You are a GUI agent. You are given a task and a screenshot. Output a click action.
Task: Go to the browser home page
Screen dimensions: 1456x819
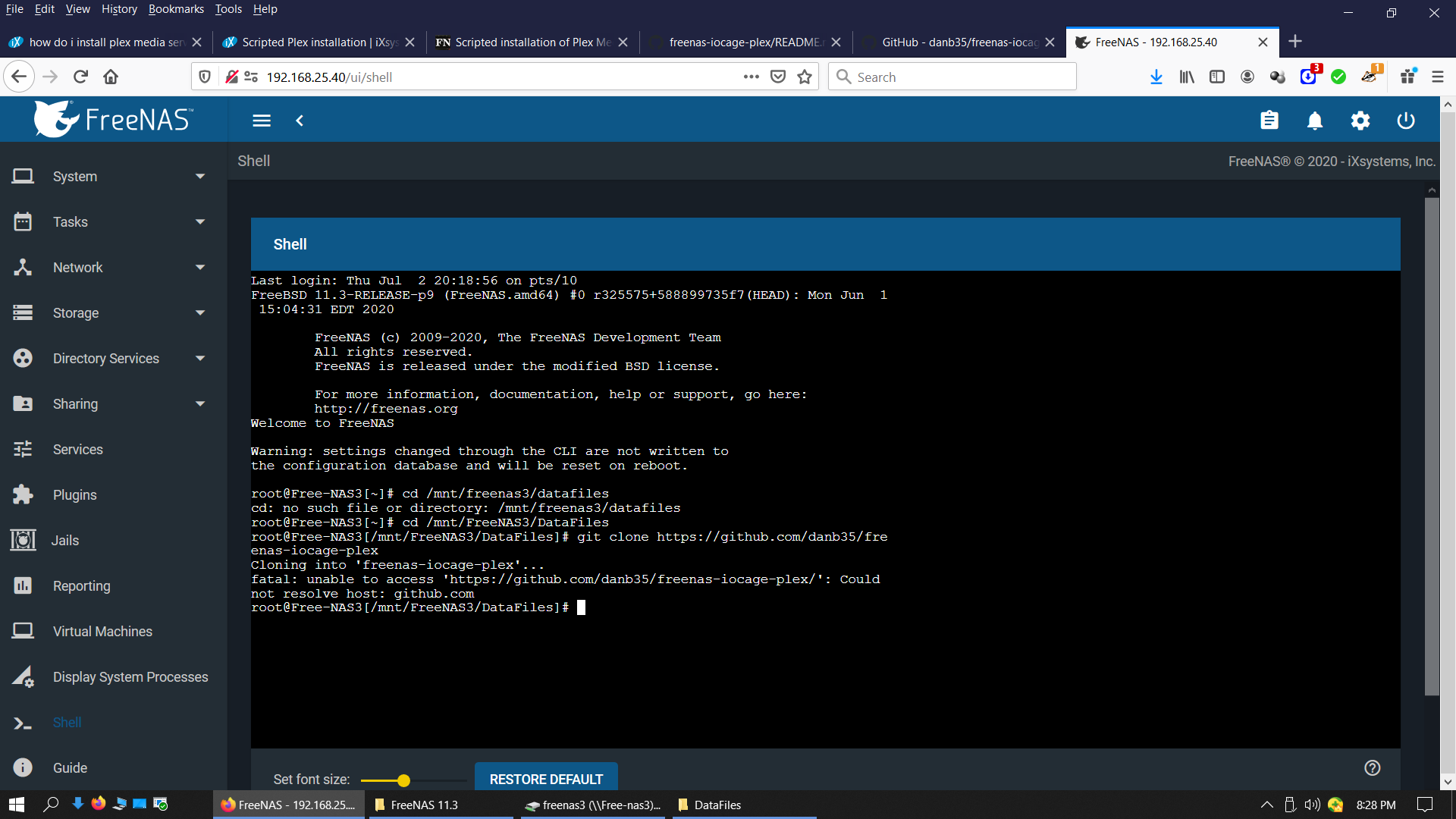point(111,77)
